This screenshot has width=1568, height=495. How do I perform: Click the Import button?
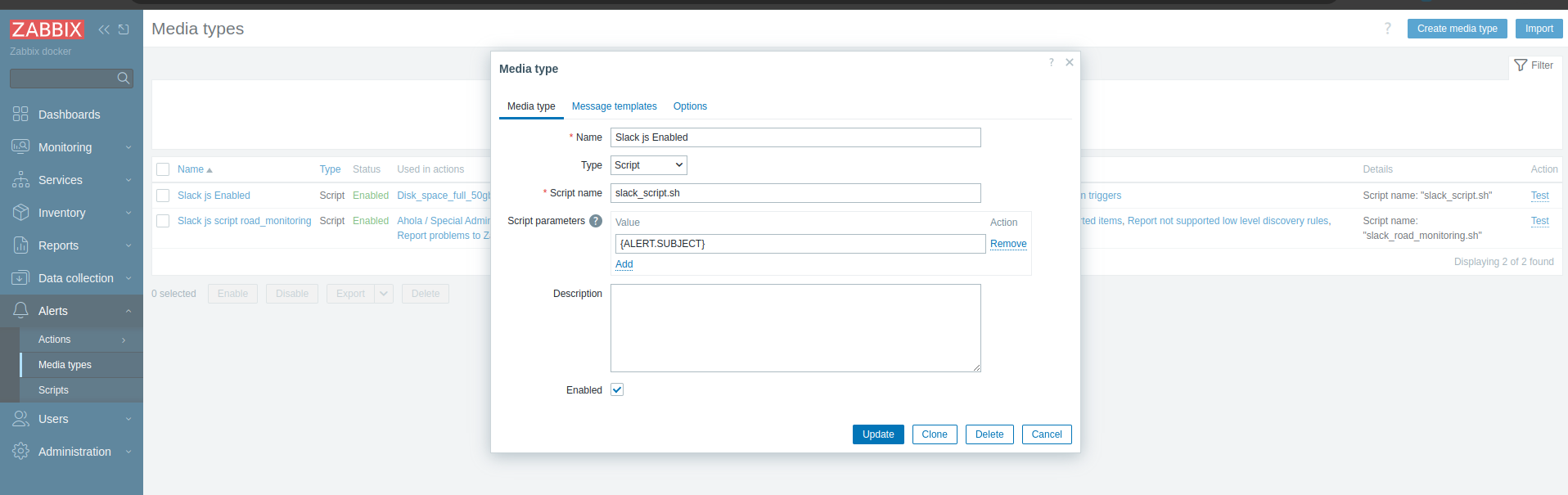pyautogui.click(x=1539, y=29)
